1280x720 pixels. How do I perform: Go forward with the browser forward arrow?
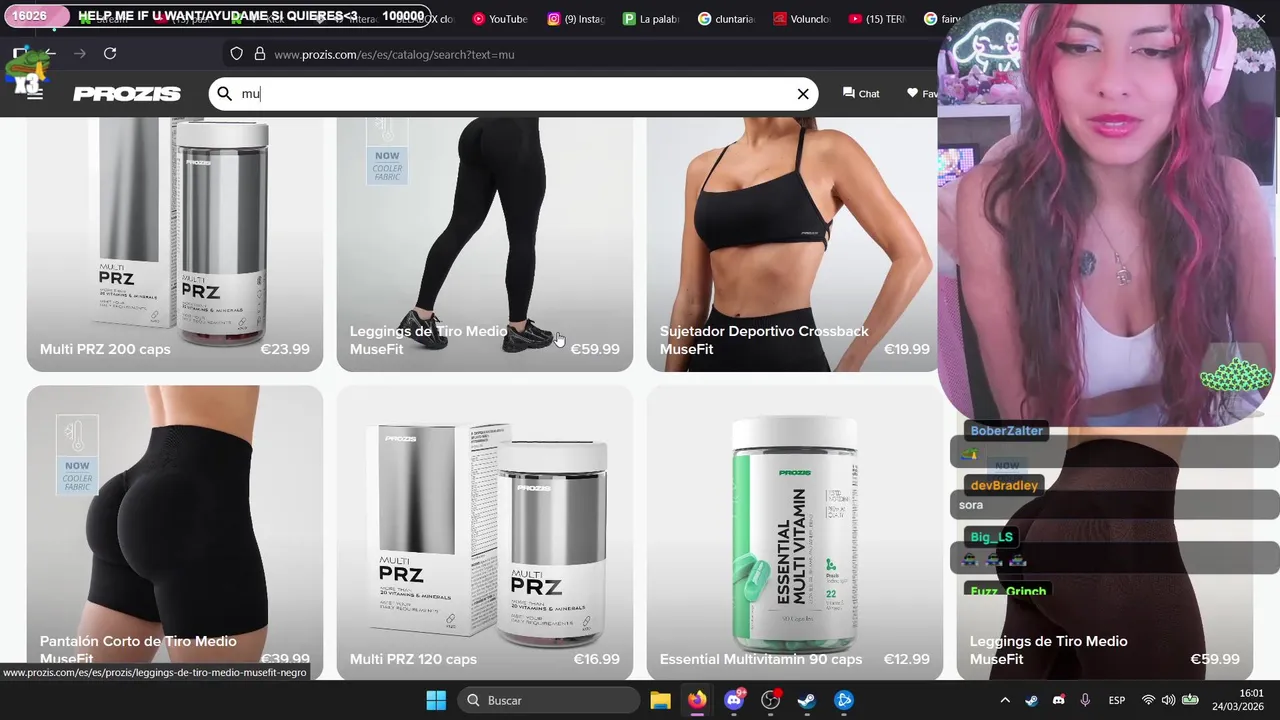[x=80, y=53]
